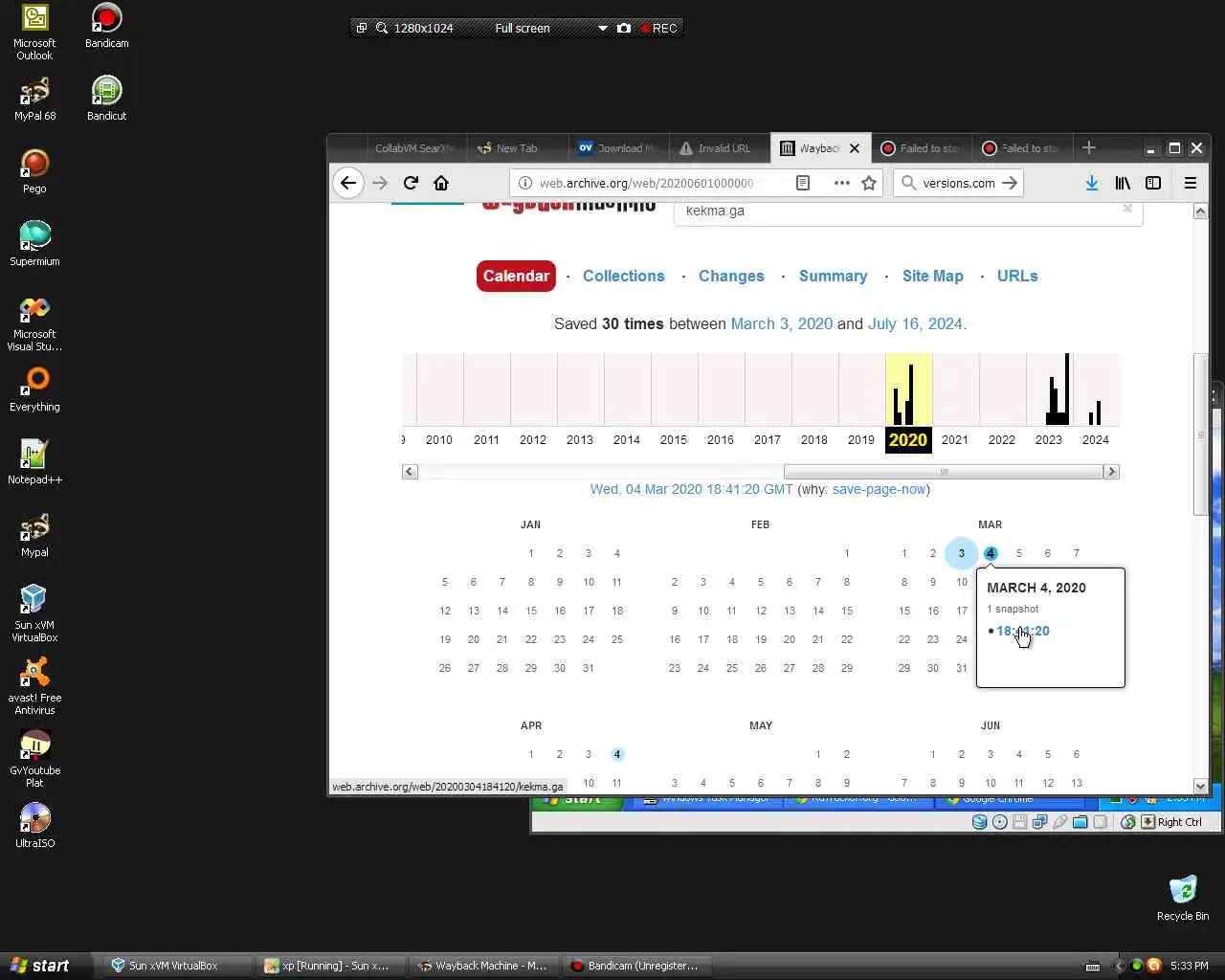This screenshot has height=980, width=1225.
Task: Open the Supermium desktop icon
Action: (x=34, y=243)
